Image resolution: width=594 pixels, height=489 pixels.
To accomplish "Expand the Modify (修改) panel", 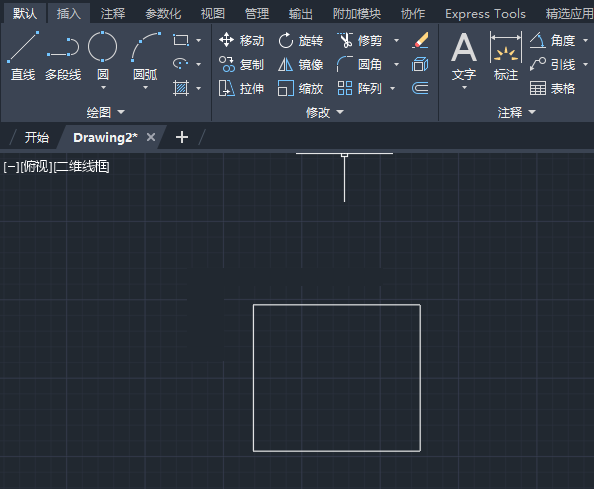I will tap(325, 112).
